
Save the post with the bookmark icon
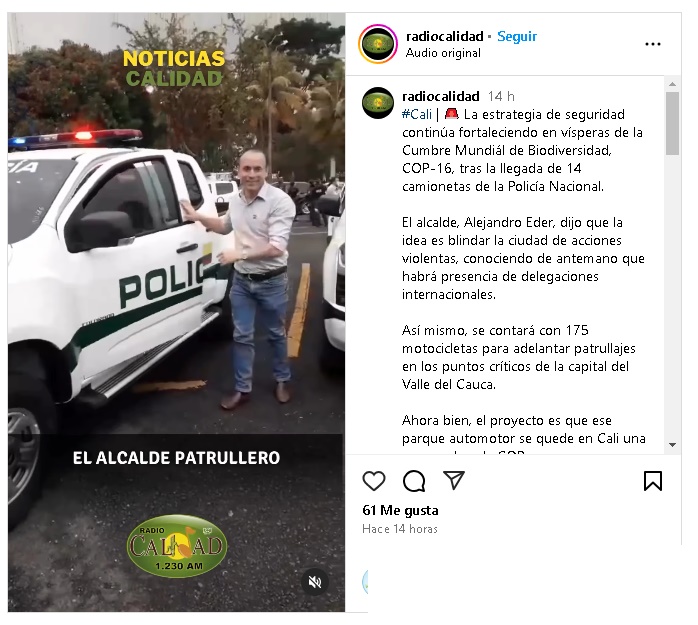(x=653, y=481)
